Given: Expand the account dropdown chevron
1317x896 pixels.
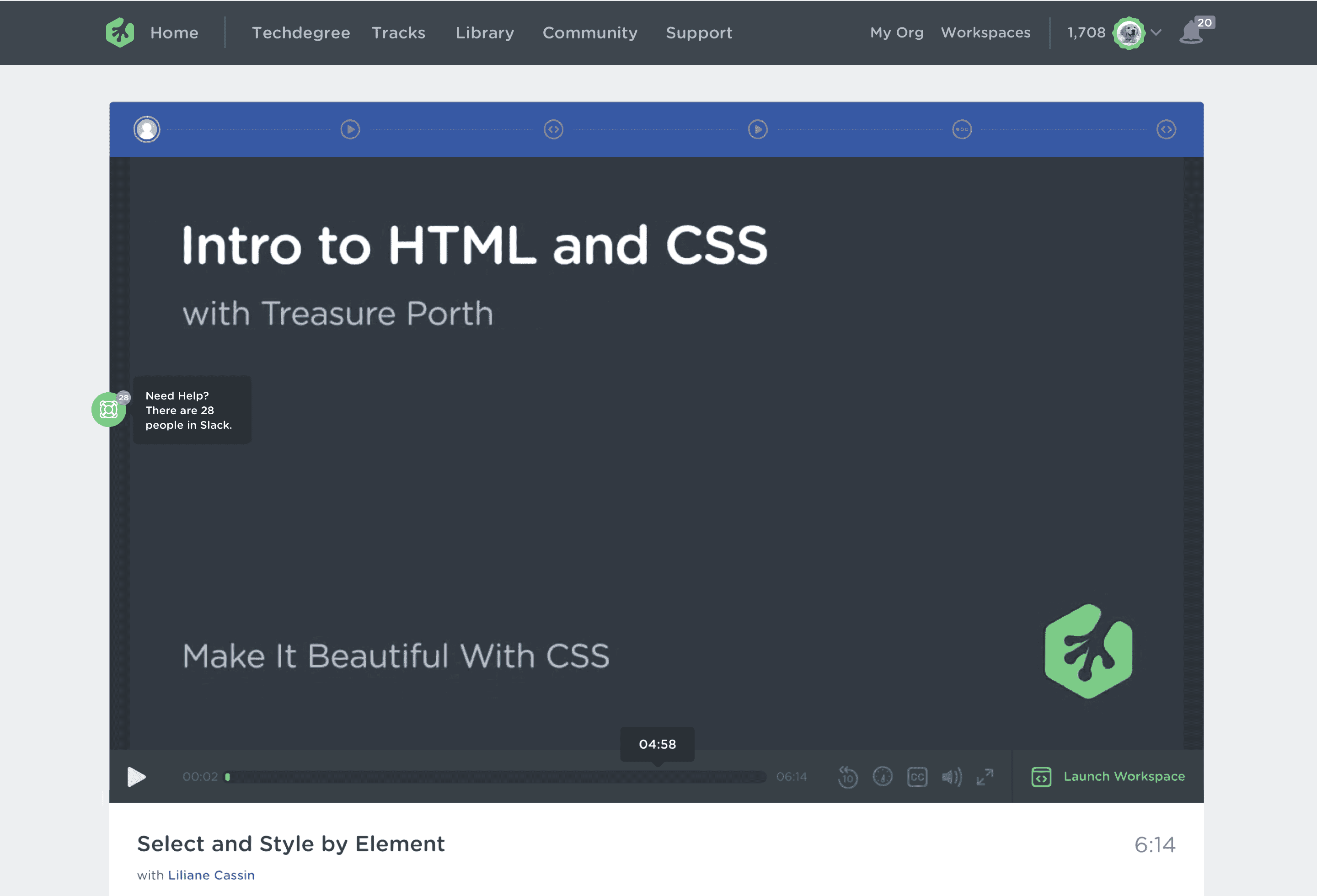Looking at the screenshot, I should click(x=1156, y=33).
